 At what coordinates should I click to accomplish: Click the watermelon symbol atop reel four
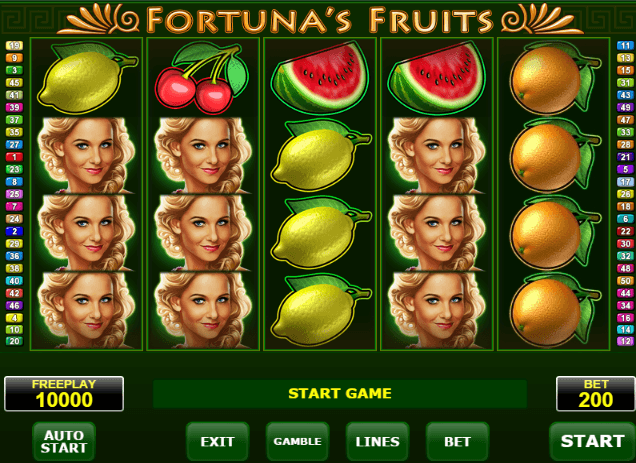point(436,78)
